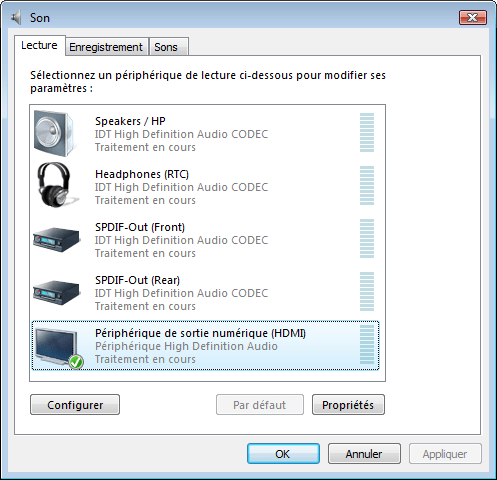Click the Speakers / HP volume level meter
This screenshot has height=480, width=497.
pyautogui.click(x=367, y=133)
